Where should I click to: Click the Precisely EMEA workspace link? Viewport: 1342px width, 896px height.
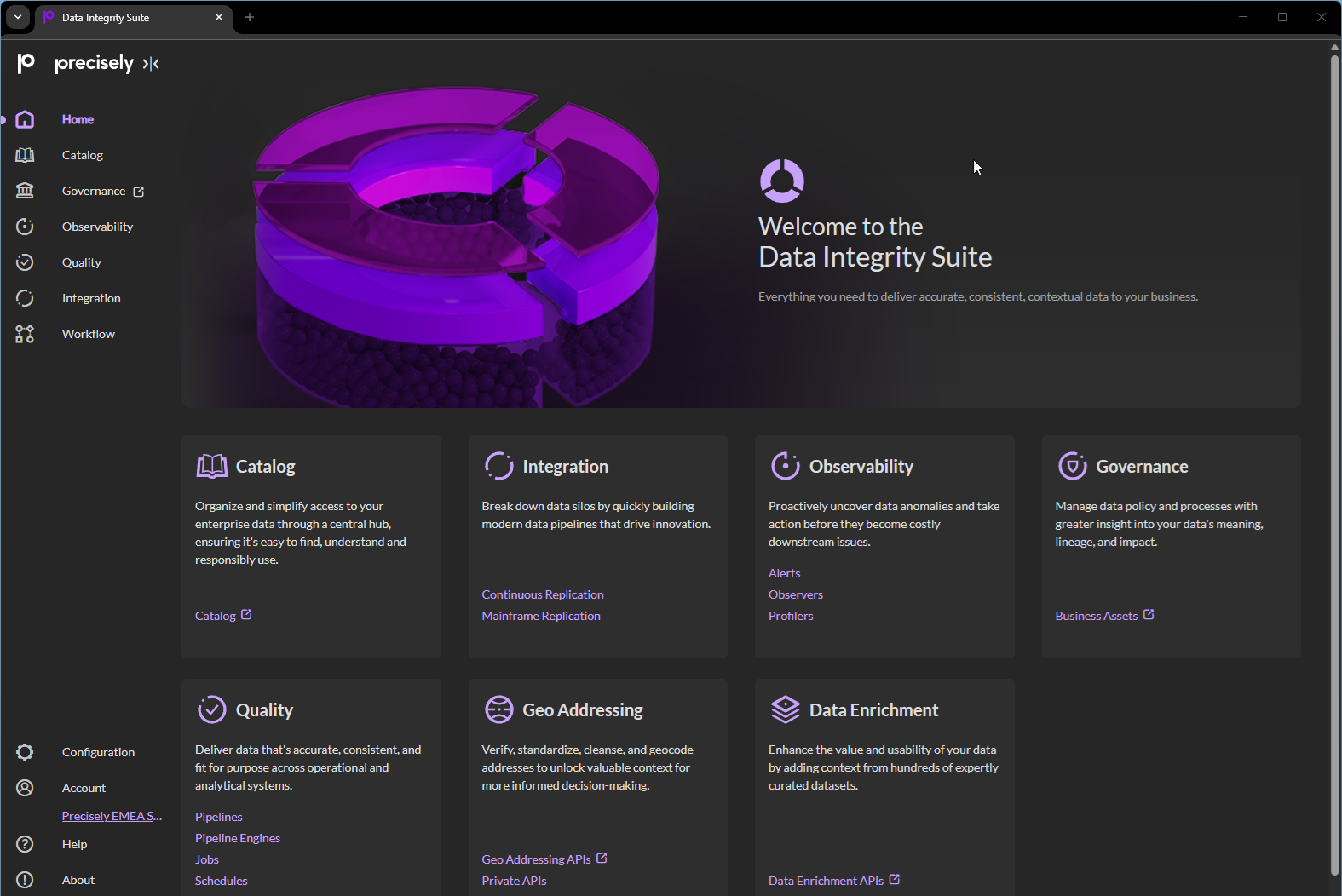[x=112, y=816]
